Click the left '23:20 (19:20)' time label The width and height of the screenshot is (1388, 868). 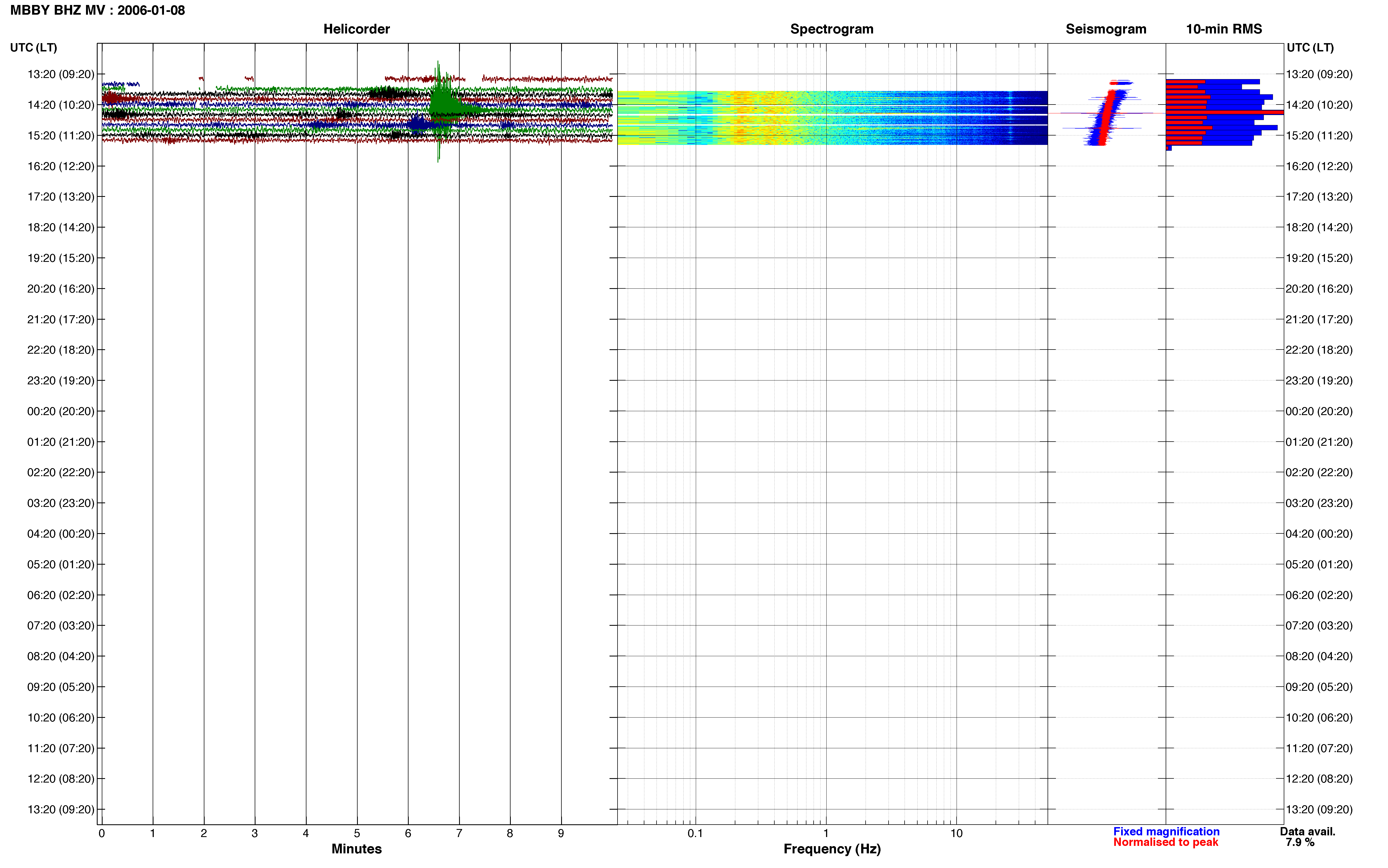pyautogui.click(x=61, y=380)
